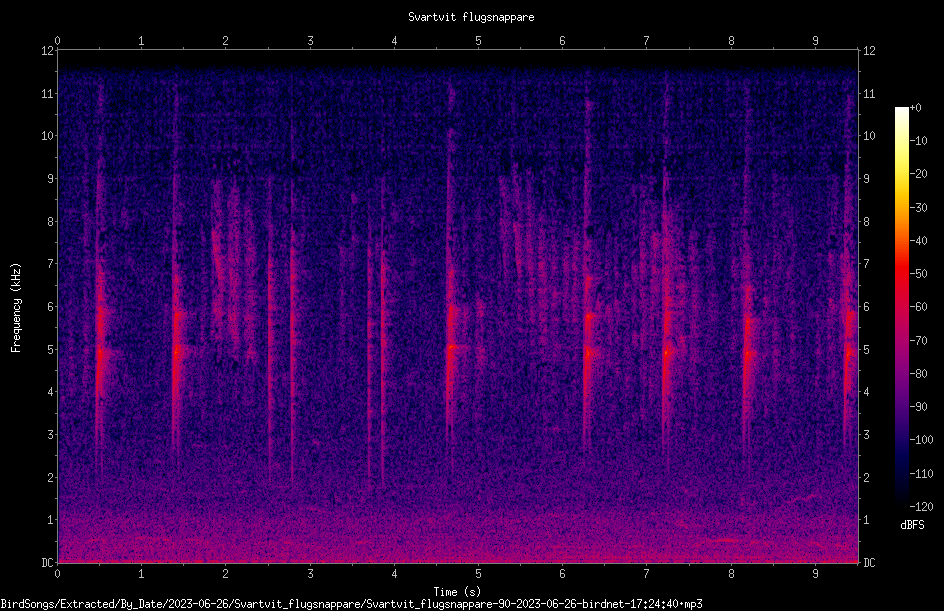This screenshot has height=611, width=944.
Task: Click the 4 label on the right frequency axis
Action: 866,392
